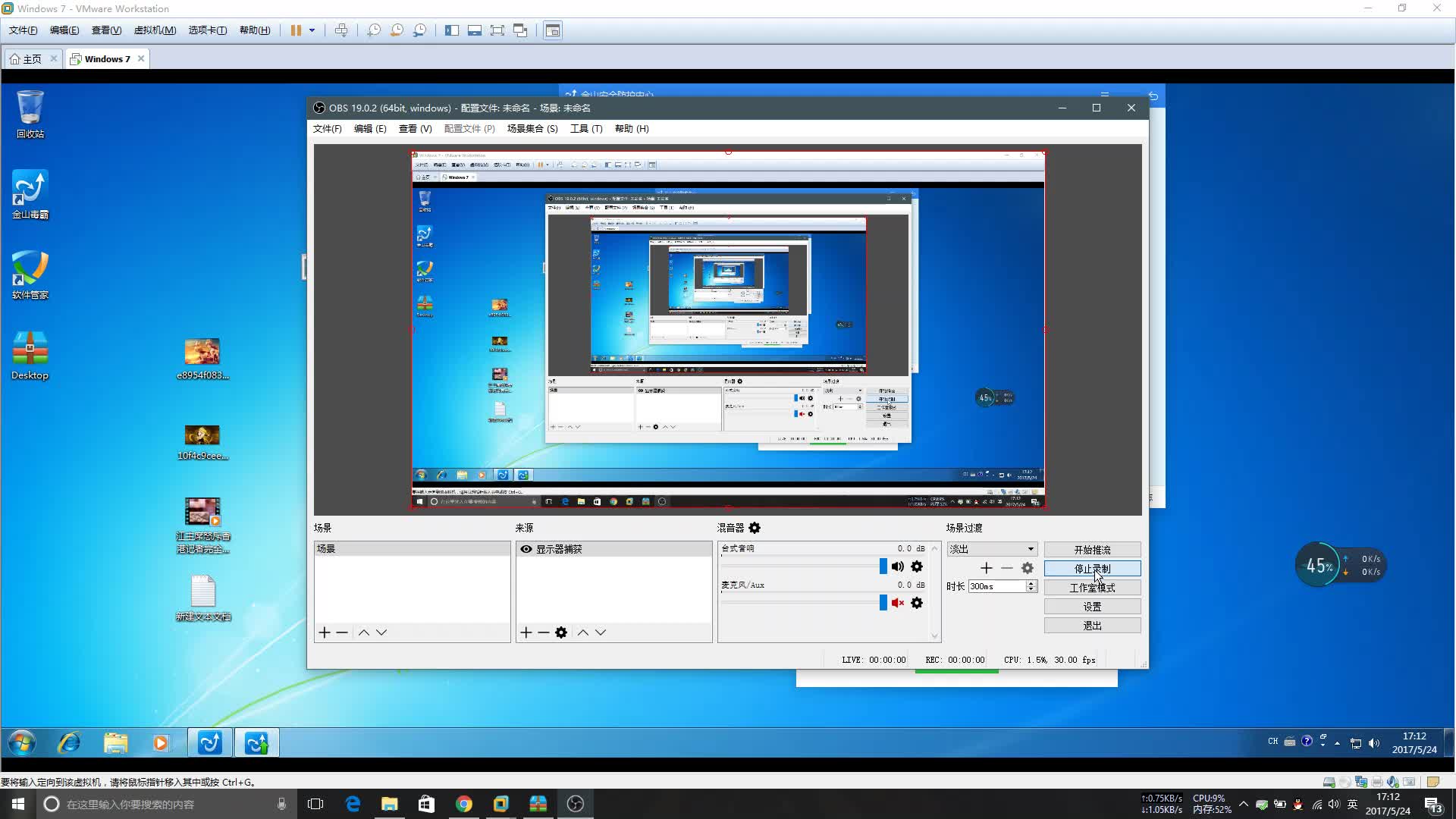The height and width of the screenshot is (819, 1456).
Task: Open VMware 虚拟机(M) menu
Action: pyautogui.click(x=155, y=30)
